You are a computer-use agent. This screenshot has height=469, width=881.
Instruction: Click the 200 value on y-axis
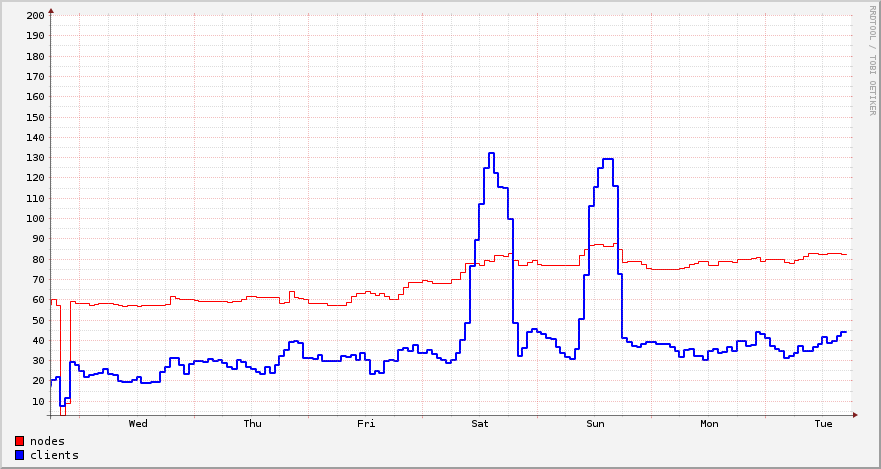coord(35,16)
